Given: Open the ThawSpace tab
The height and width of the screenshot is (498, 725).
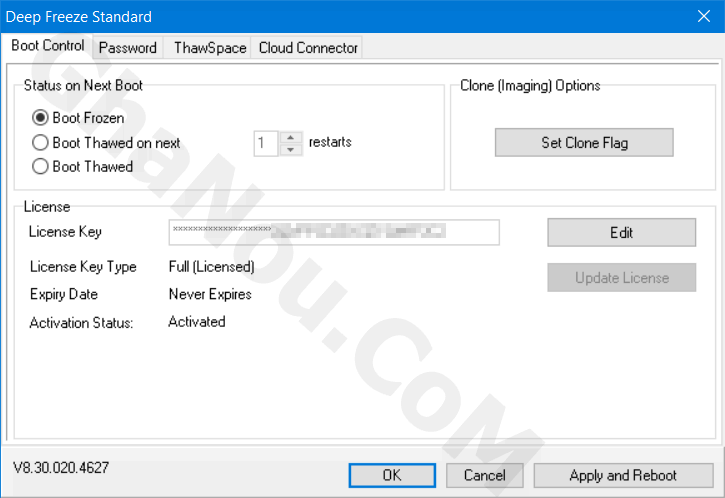Looking at the screenshot, I should tap(210, 48).
